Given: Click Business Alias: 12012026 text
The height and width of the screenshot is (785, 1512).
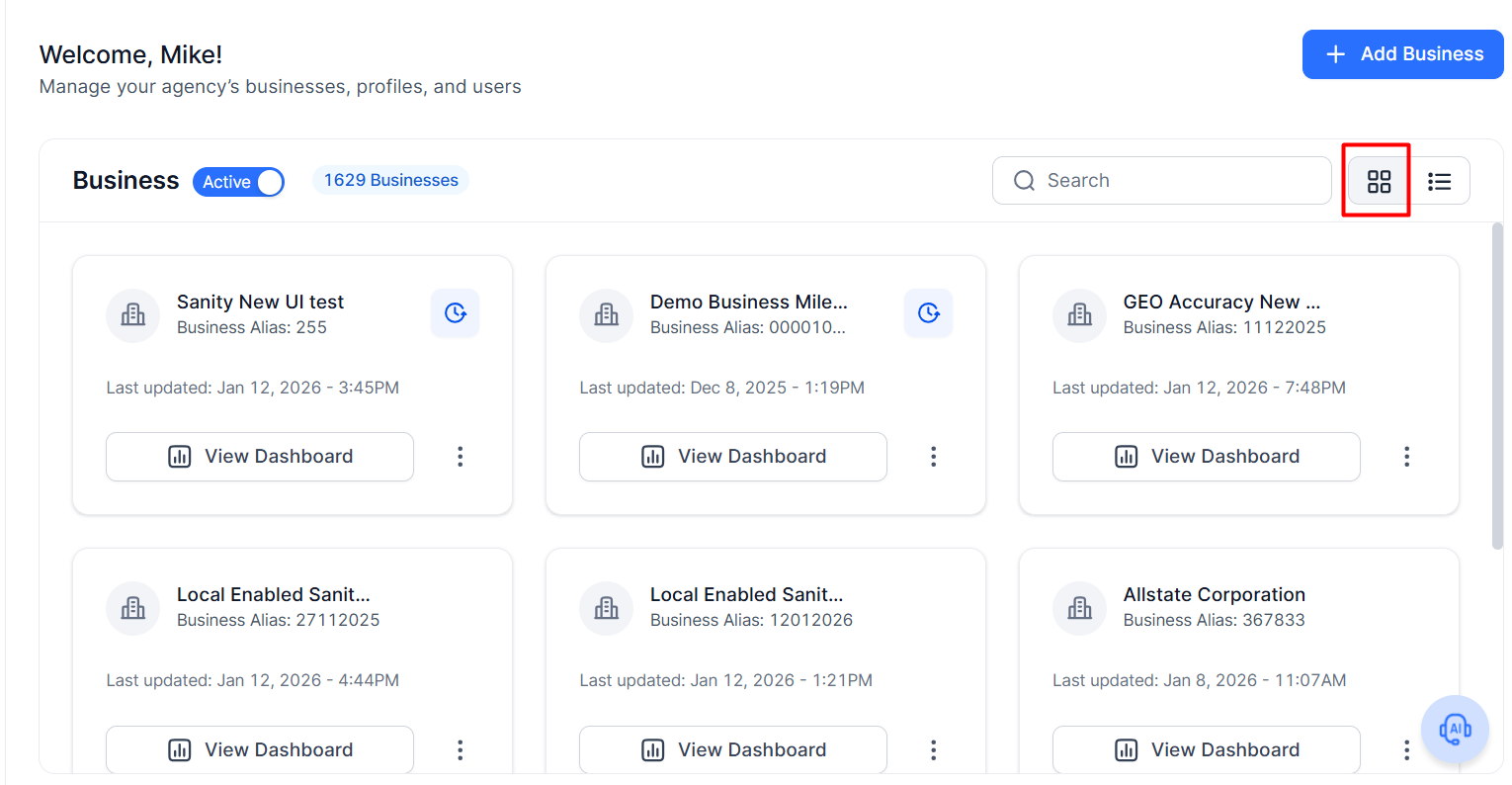Looking at the screenshot, I should (x=751, y=620).
